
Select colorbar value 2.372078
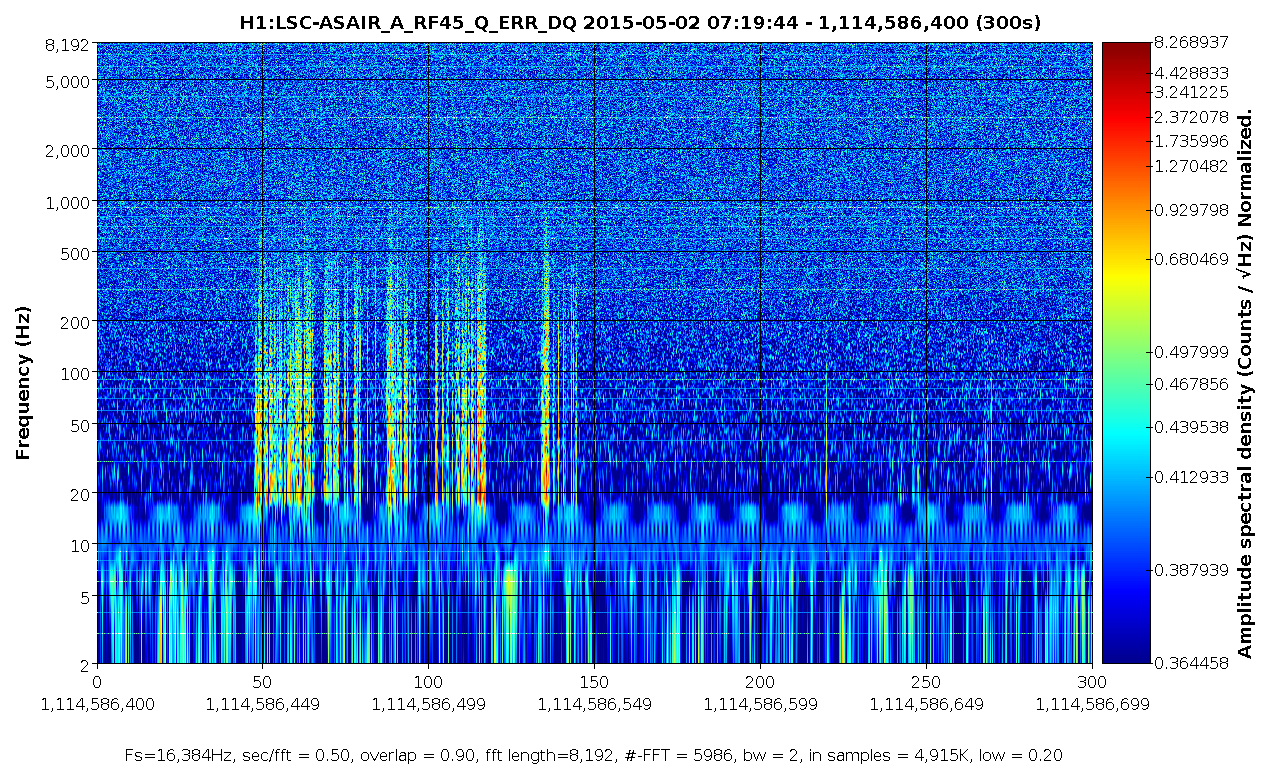tap(1190, 117)
